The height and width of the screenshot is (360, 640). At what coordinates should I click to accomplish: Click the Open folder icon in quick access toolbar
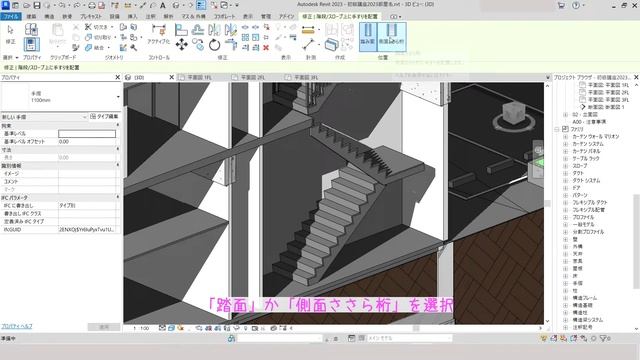coord(26,6)
